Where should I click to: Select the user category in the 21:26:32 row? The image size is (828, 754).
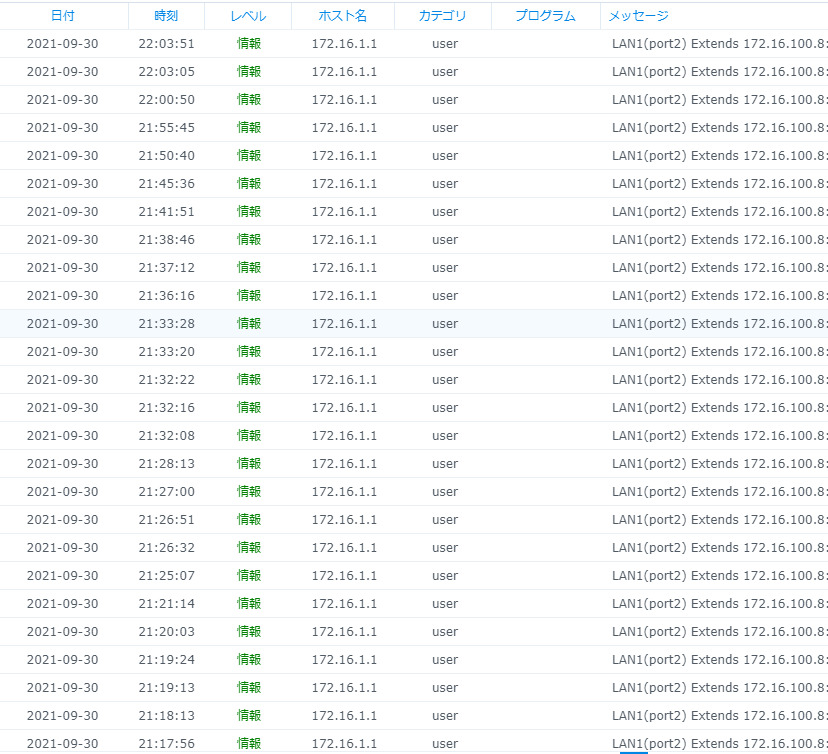pos(445,548)
